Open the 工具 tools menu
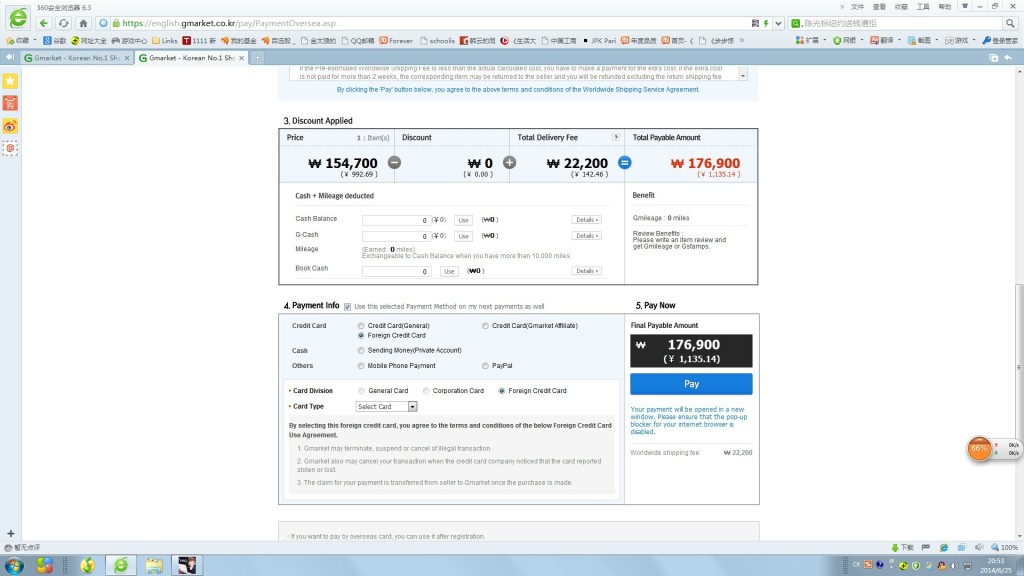1024x576 pixels. tap(923, 7)
